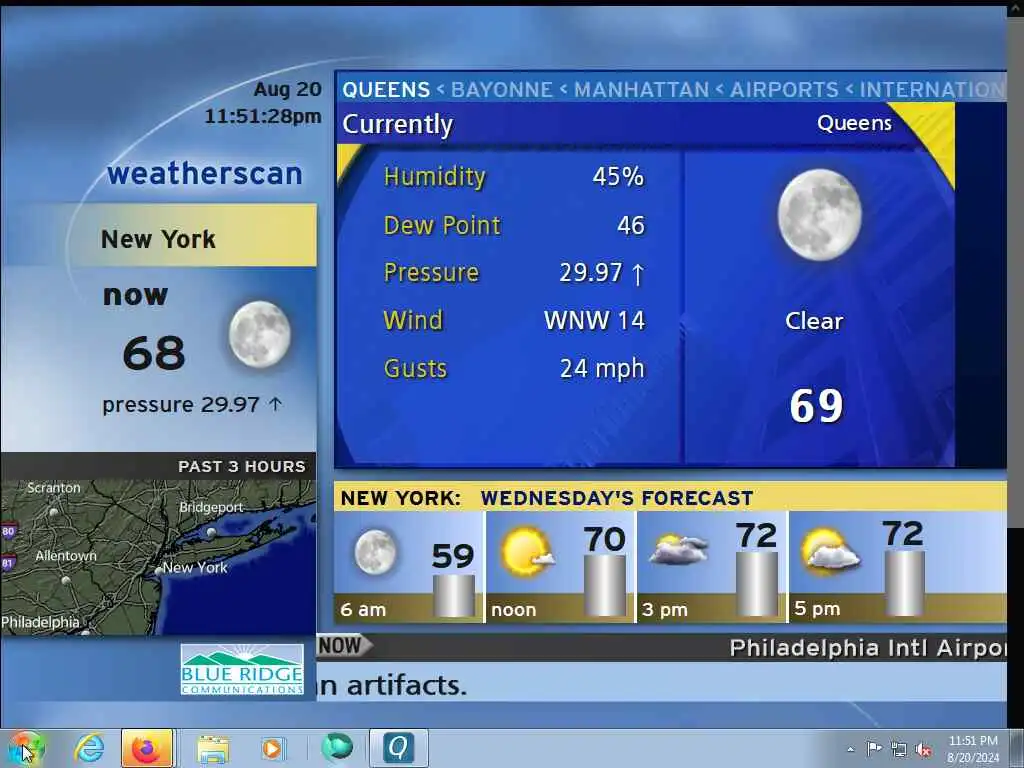The width and height of the screenshot is (1024, 768).
Task: Click the WNW 14 wind value
Action: click(594, 321)
